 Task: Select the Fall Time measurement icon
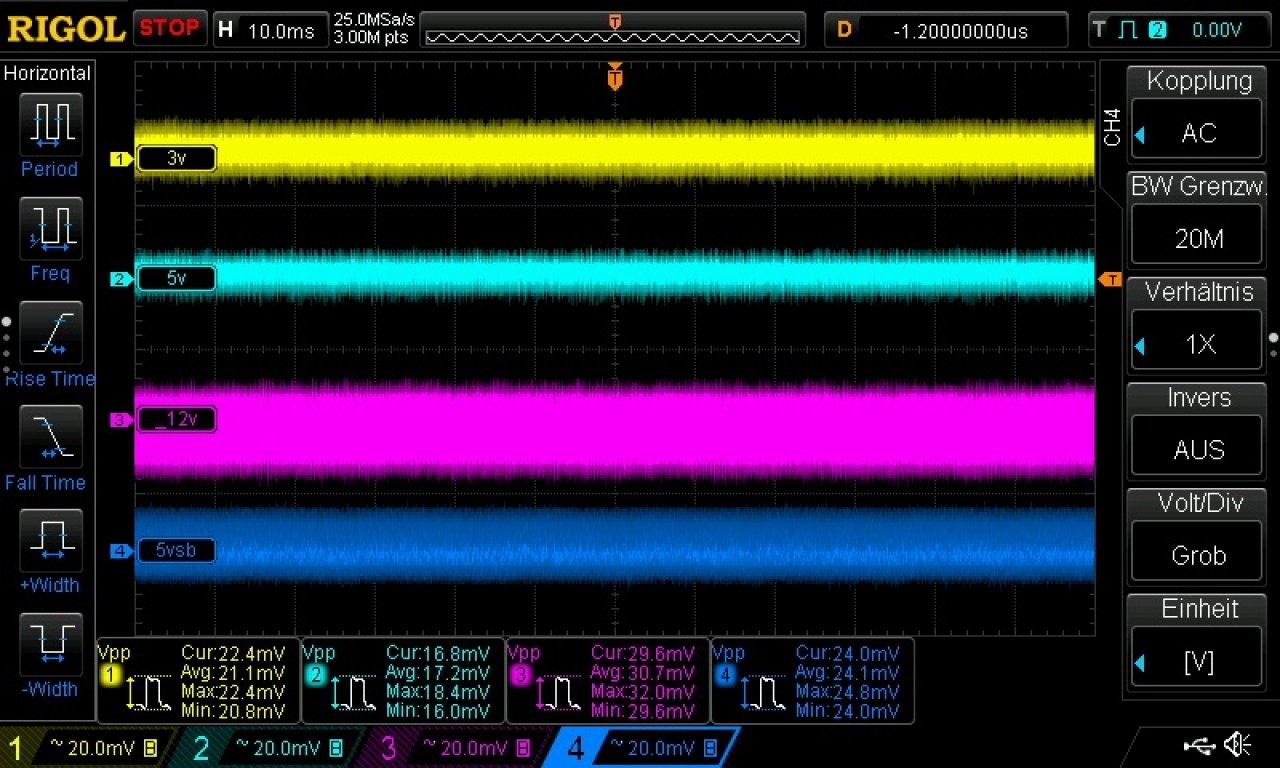click(50, 437)
